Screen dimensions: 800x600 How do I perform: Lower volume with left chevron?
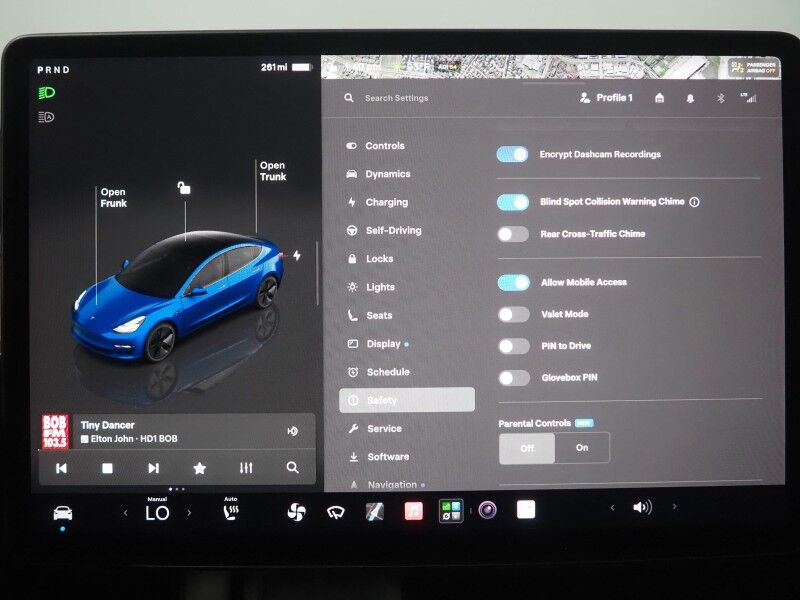pos(612,507)
